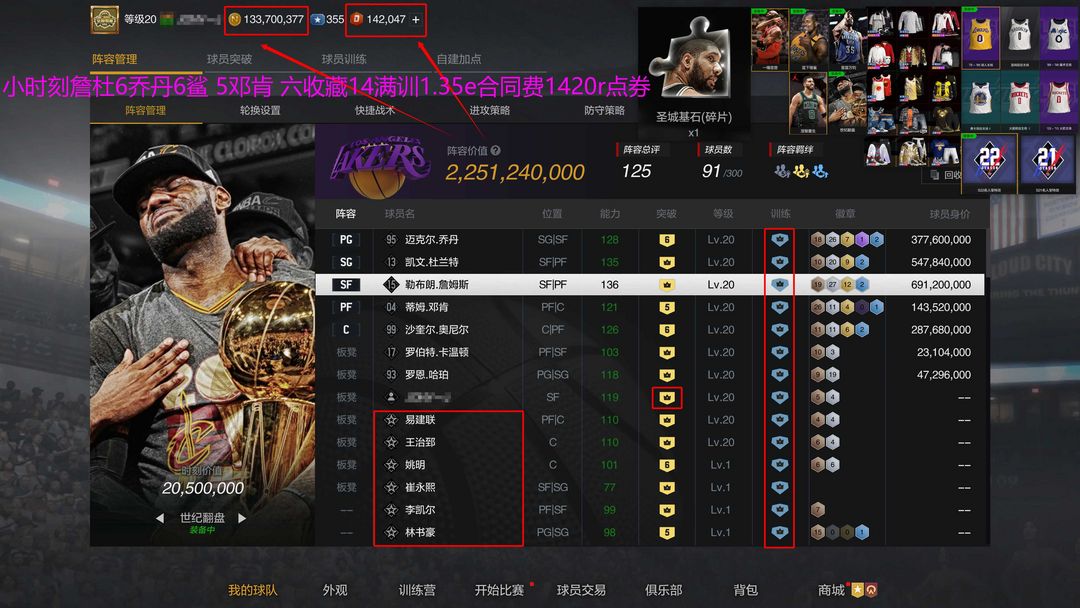The image size is (1080, 608).
Task: Open 训练营 in the bottom navigation
Action: (x=417, y=590)
